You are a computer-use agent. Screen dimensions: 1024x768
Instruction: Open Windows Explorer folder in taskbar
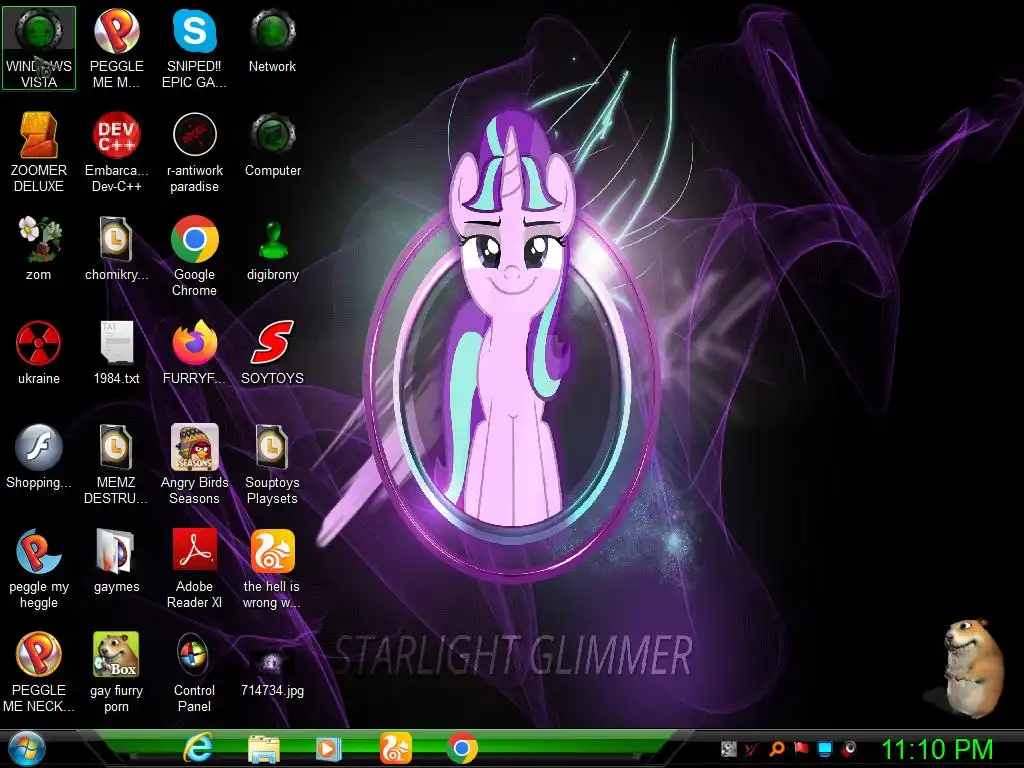tap(264, 748)
